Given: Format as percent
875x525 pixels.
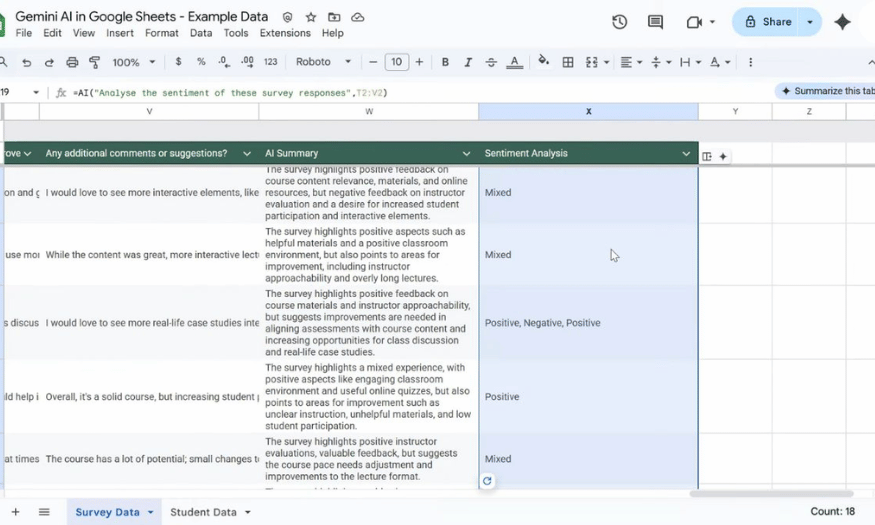Looking at the screenshot, I should tap(201, 62).
